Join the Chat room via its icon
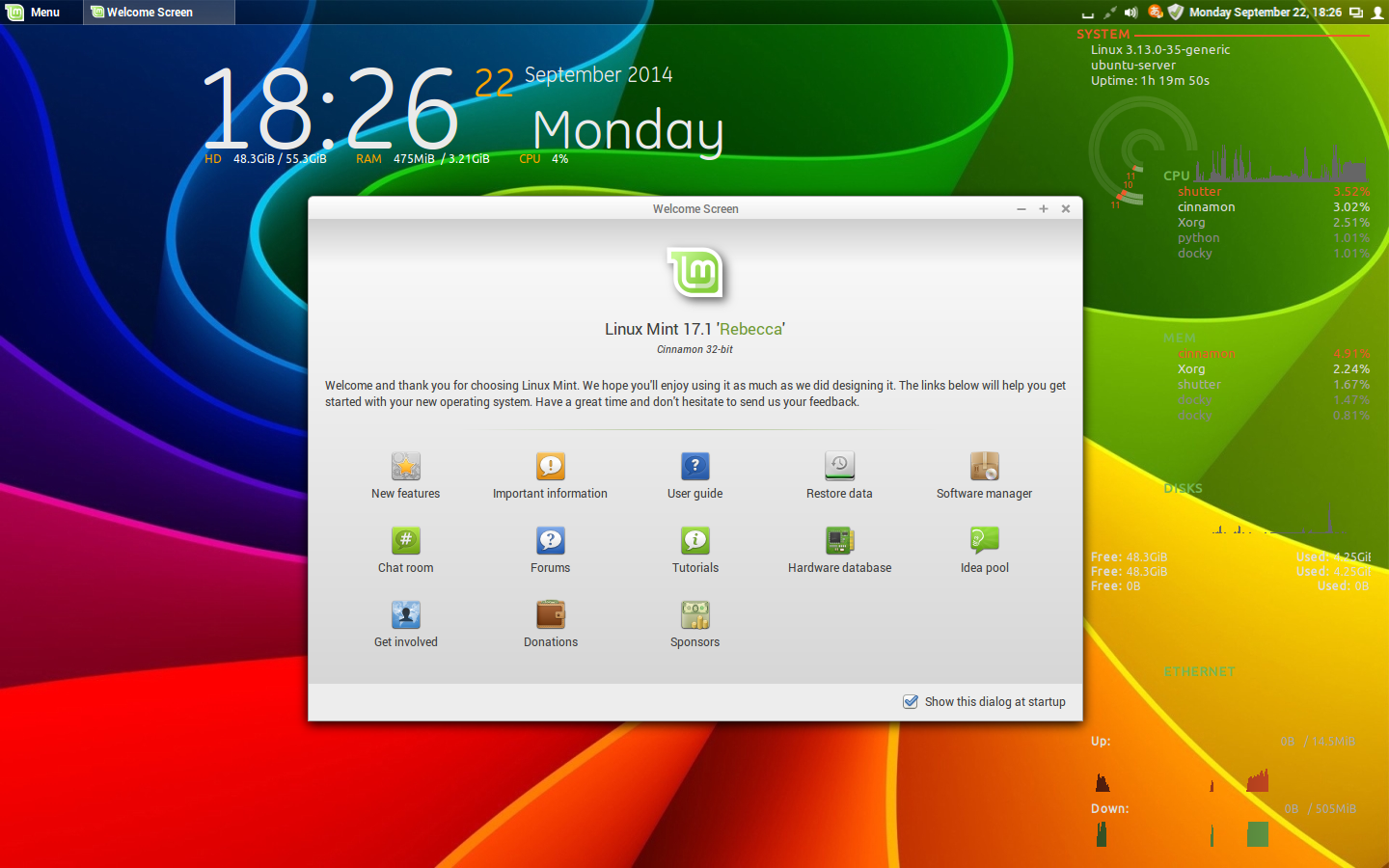Image resolution: width=1389 pixels, height=868 pixels. (405, 541)
